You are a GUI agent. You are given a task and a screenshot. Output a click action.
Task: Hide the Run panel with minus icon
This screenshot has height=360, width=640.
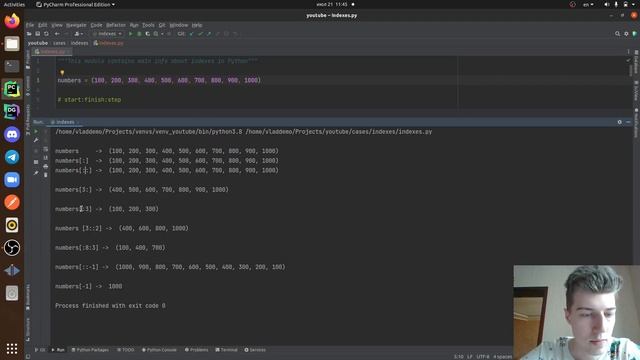628,122
